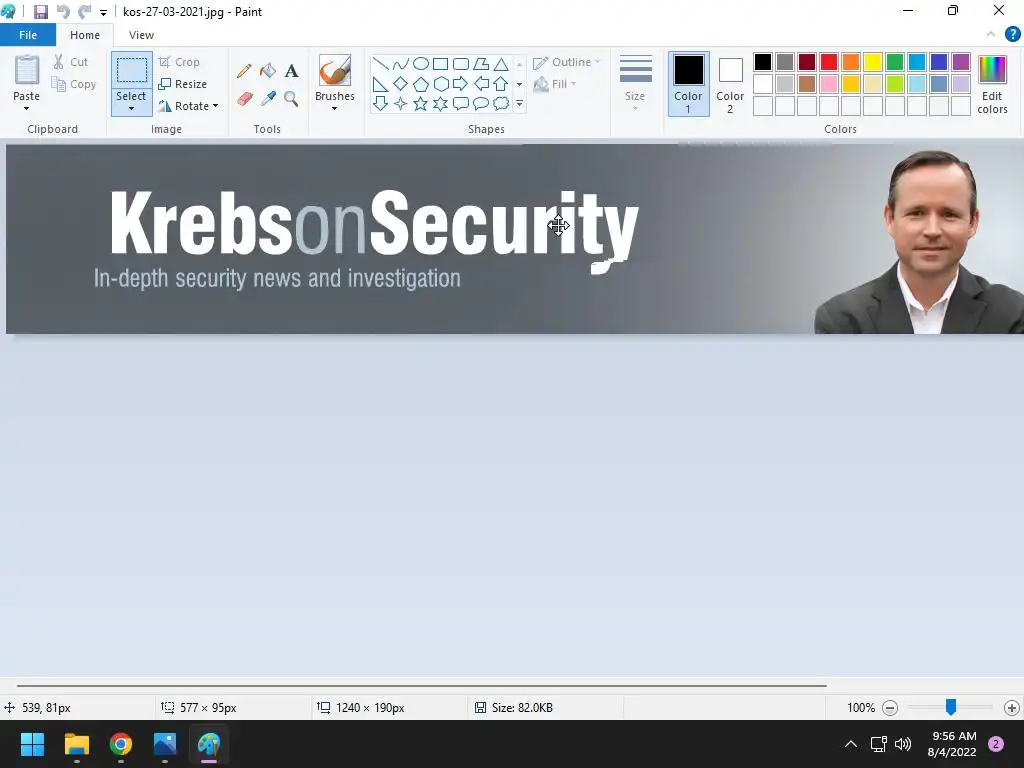Click the volume speaker tray icon
Image resolution: width=1024 pixels, height=768 pixels.
click(x=903, y=744)
